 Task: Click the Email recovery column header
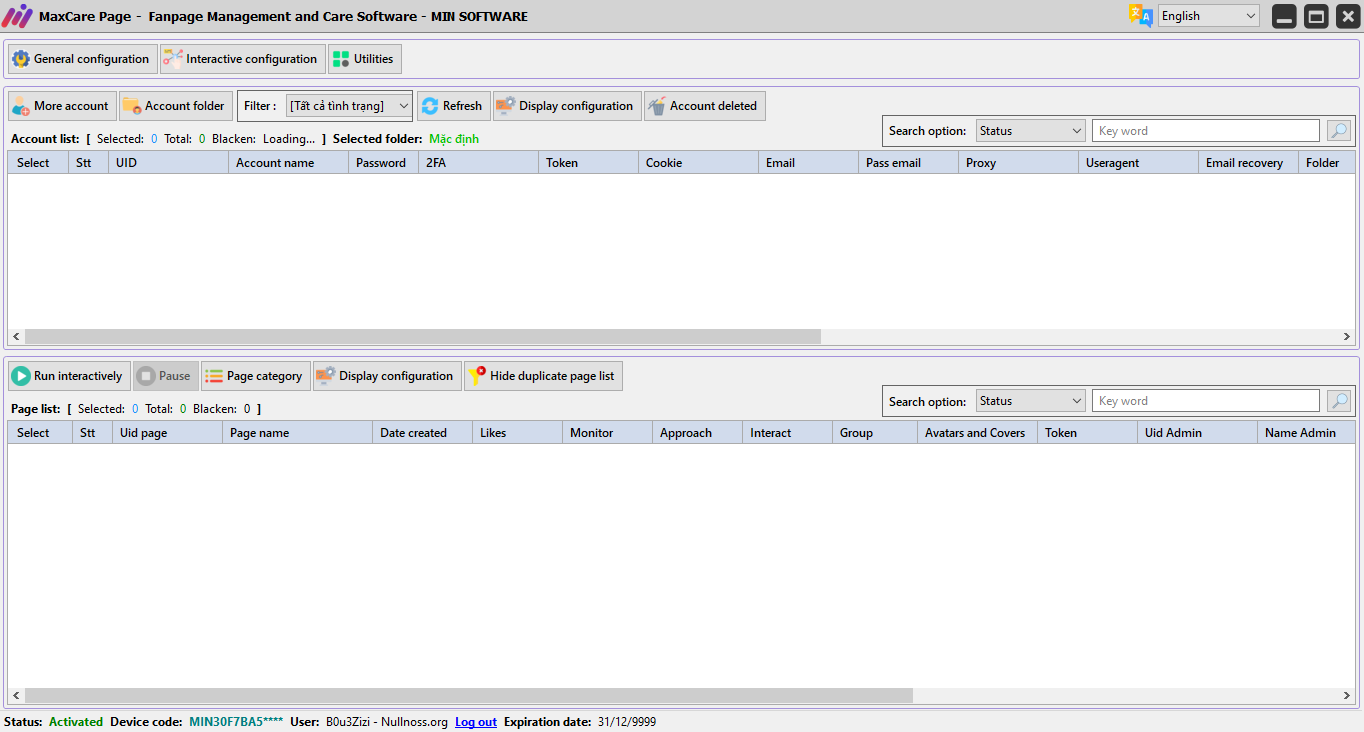(x=1248, y=163)
